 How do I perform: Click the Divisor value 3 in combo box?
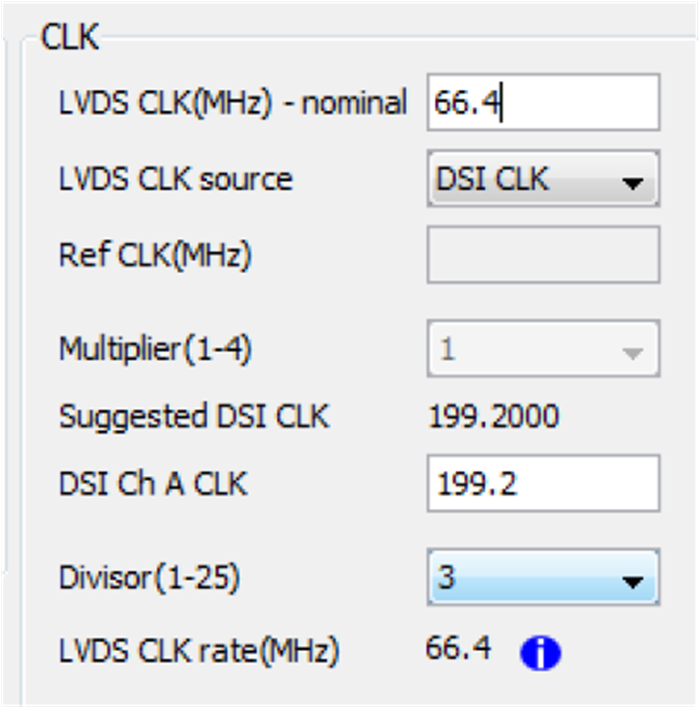pyautogui.click(x=447, y=579)
